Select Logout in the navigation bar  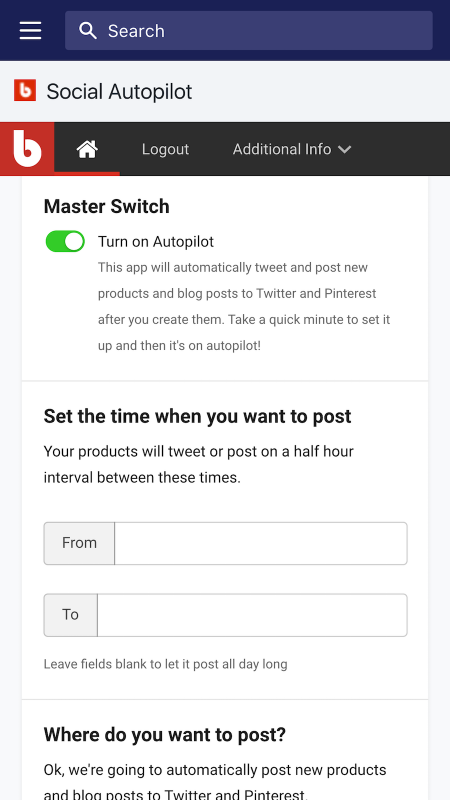[165, 149]
